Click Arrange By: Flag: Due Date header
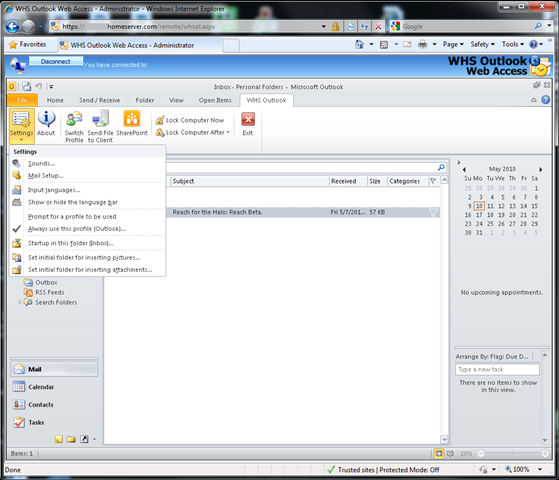 (492, 356)
